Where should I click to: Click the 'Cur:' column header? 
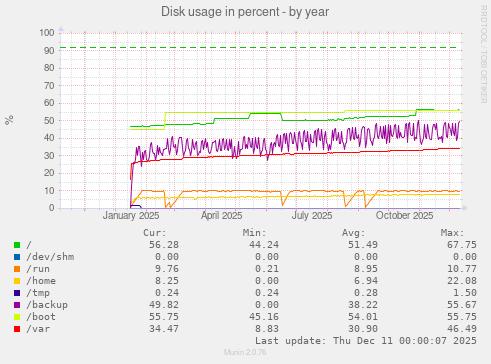pyautogui.click(x=155, y=233)
